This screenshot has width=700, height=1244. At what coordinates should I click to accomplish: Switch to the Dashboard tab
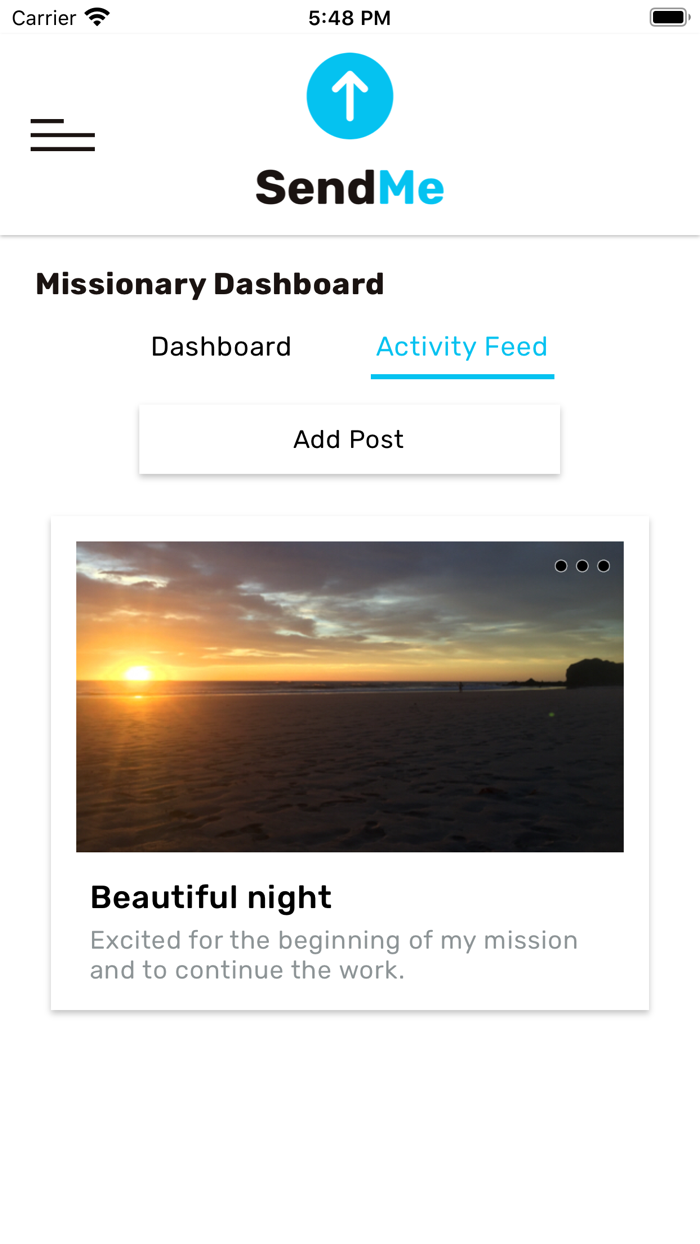pos(220,346)
